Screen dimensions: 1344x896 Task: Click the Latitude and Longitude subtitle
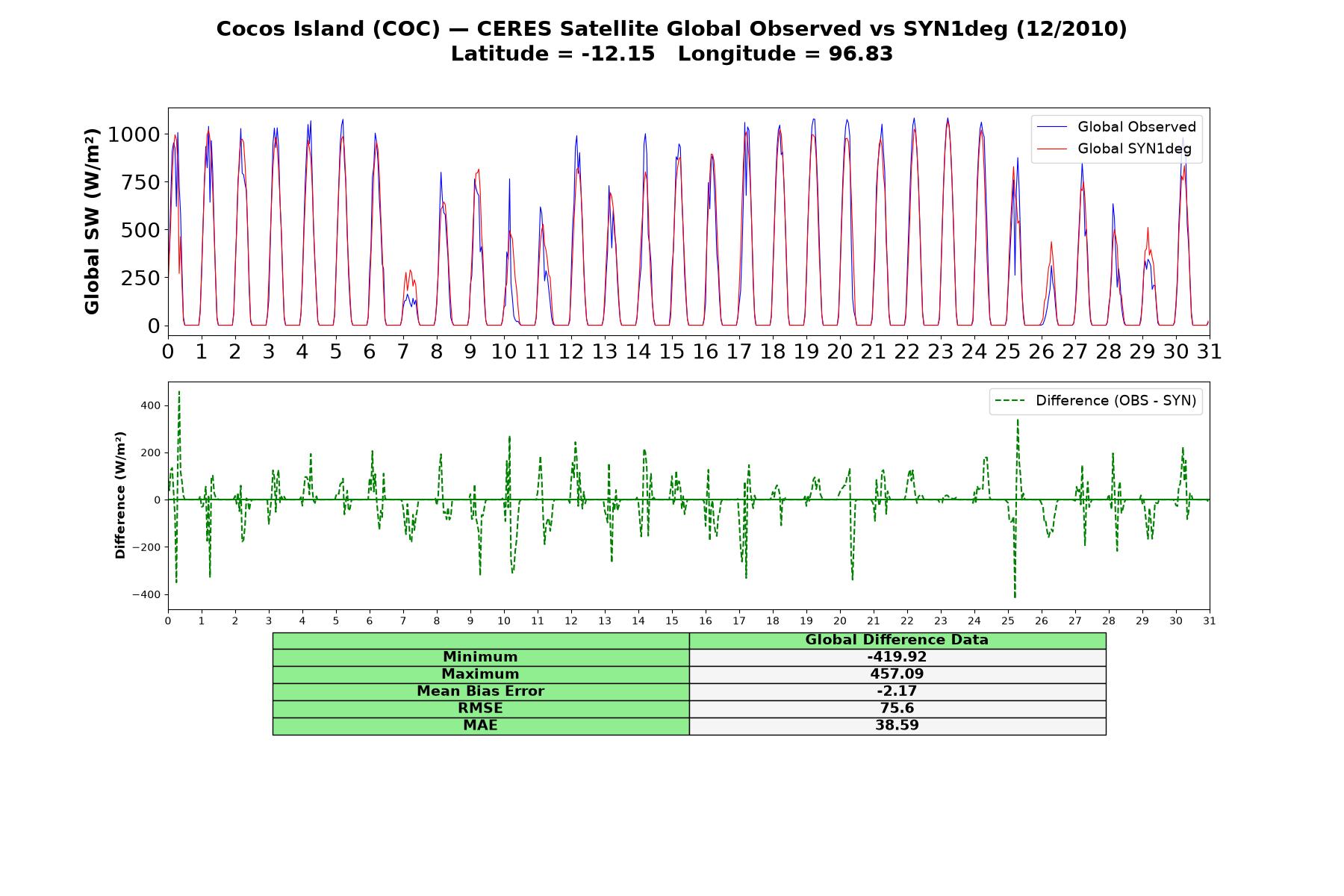coord(672,54)
